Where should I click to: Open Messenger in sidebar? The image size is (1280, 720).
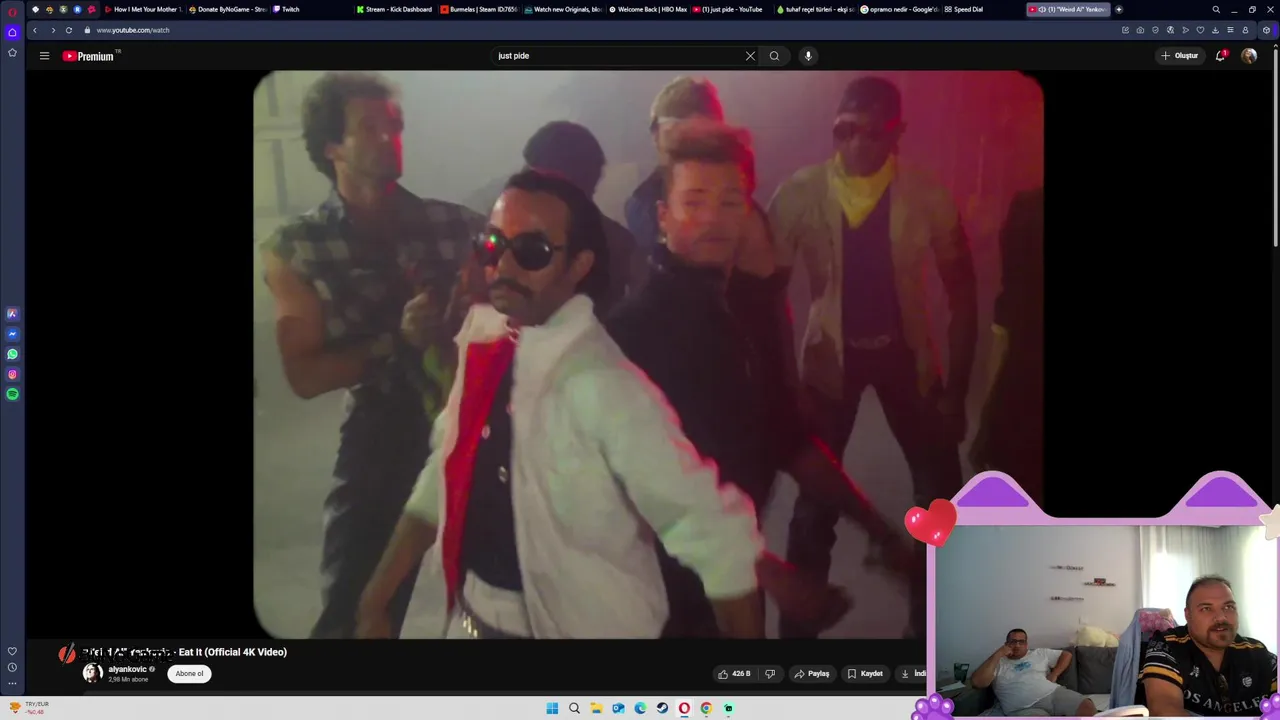pyautogui.click(x=12, y=334)
